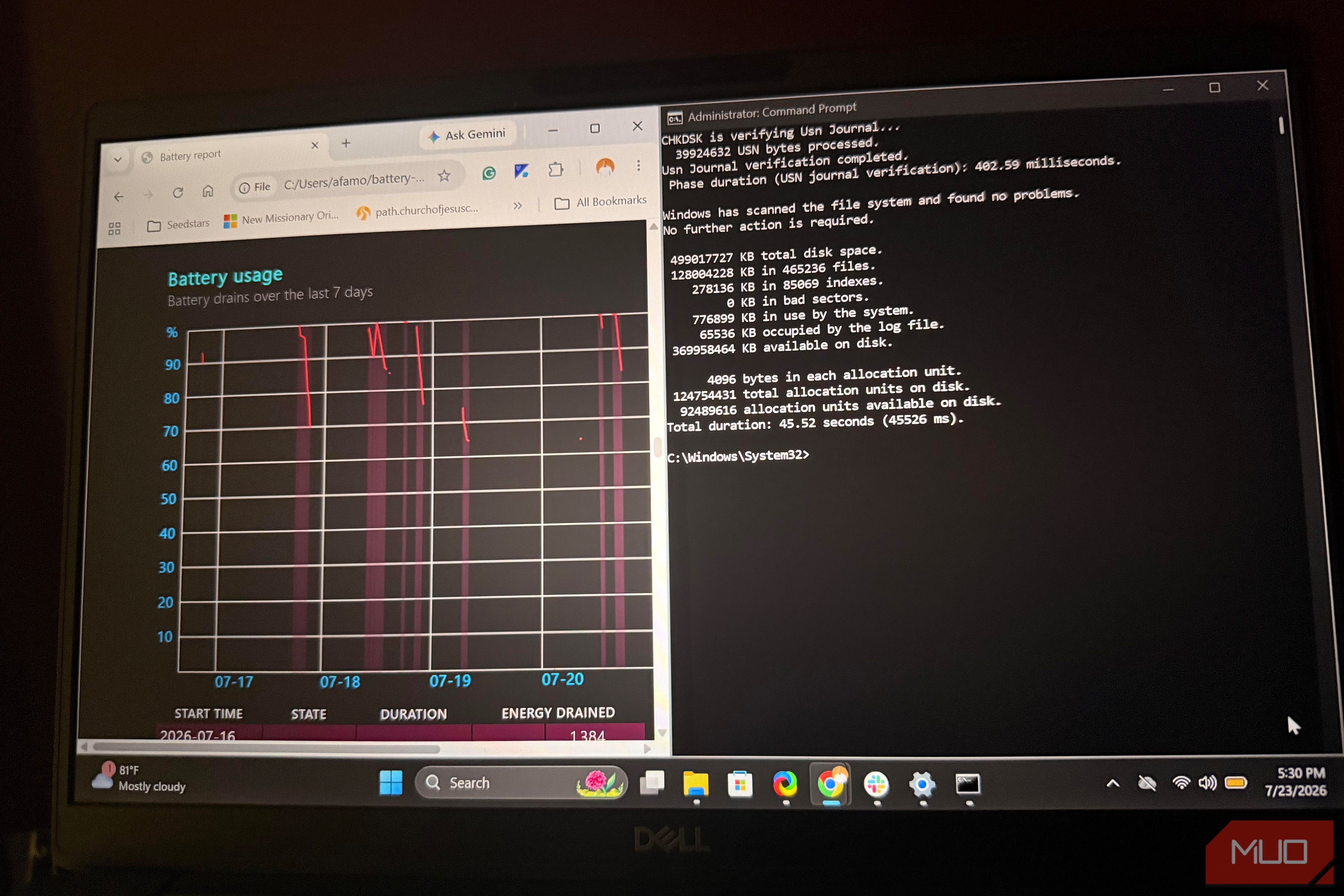The height and width of the screenshot is (896, 1344).
Task: Open Slack from the taskbar
Action: point(876,784)
